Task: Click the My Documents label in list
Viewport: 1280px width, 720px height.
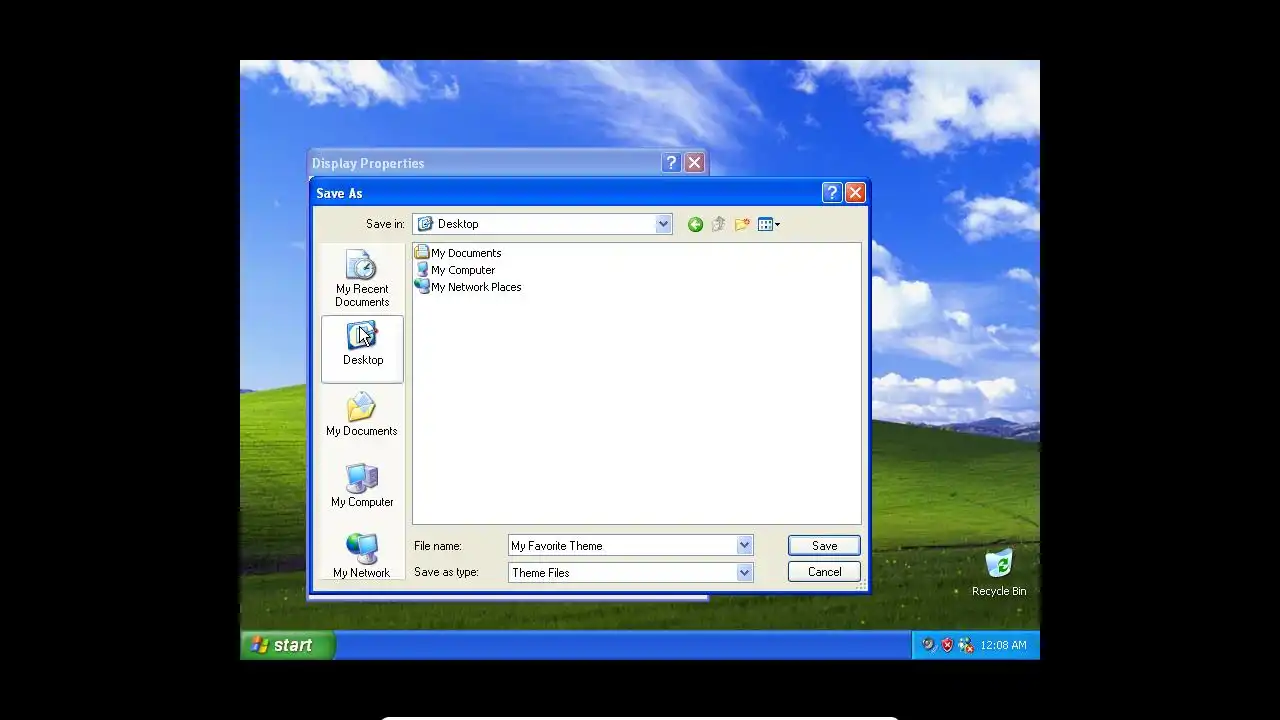Action: pyautogui.click(x=466, y=253)
